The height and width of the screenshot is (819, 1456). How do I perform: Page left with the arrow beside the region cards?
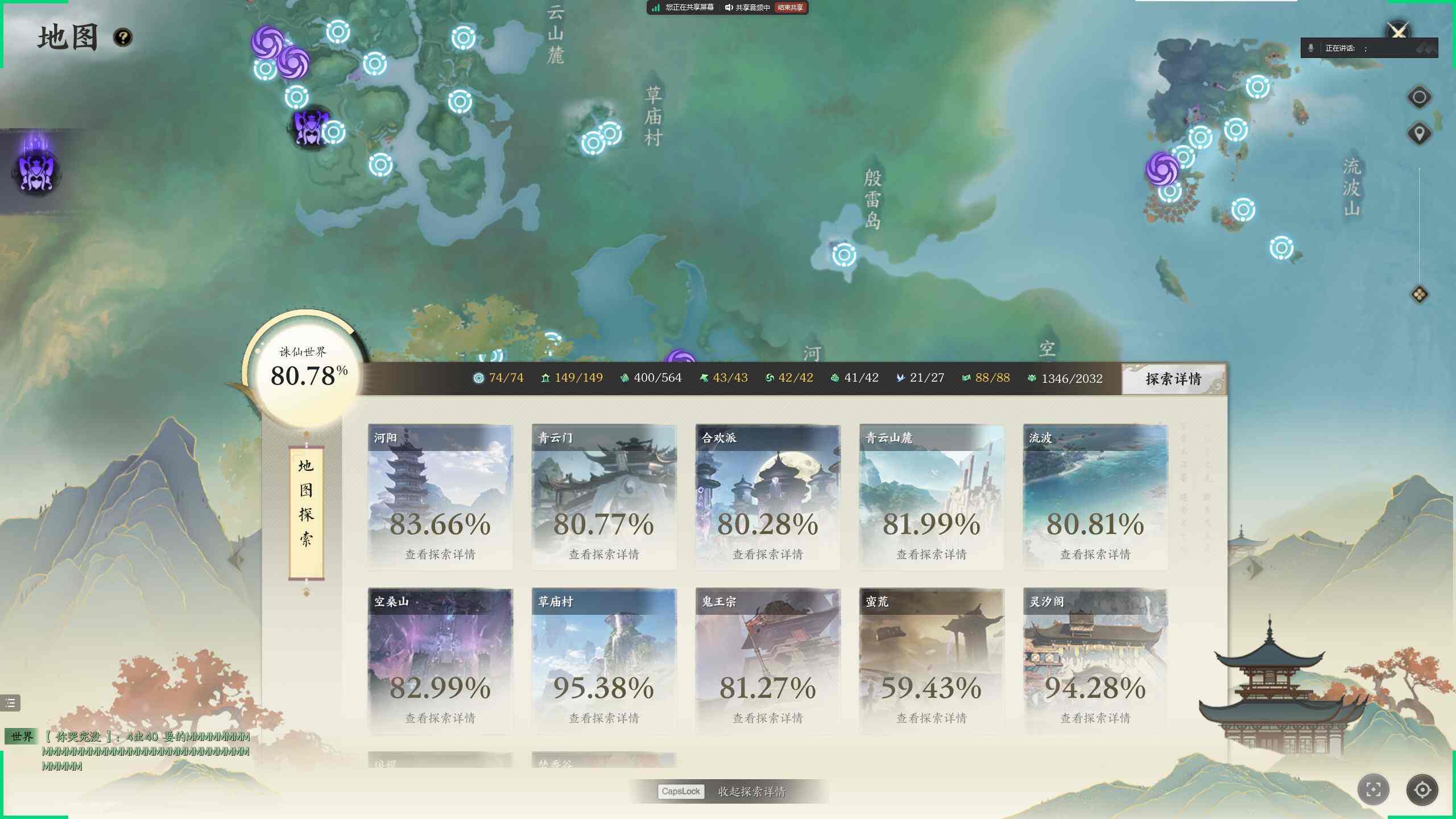pyautogui.click(x=235, y=560)
